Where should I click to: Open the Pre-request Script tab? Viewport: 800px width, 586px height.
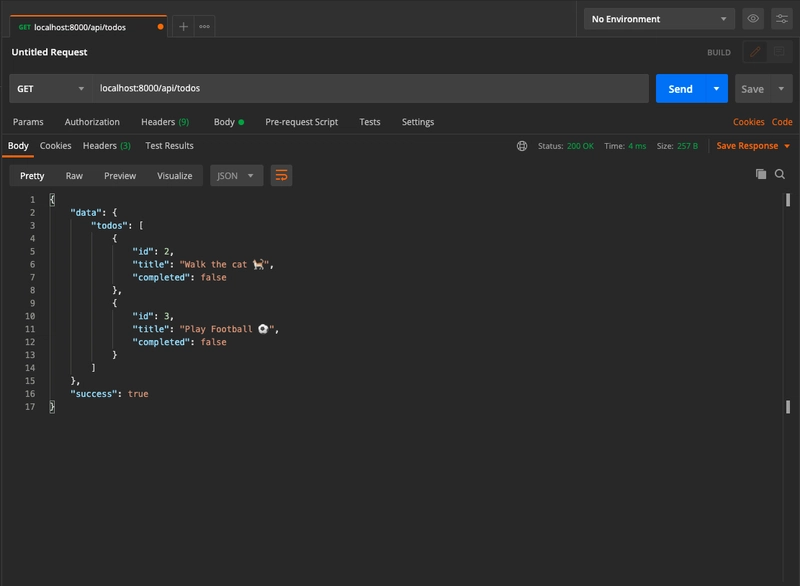(x=302, y=122)
